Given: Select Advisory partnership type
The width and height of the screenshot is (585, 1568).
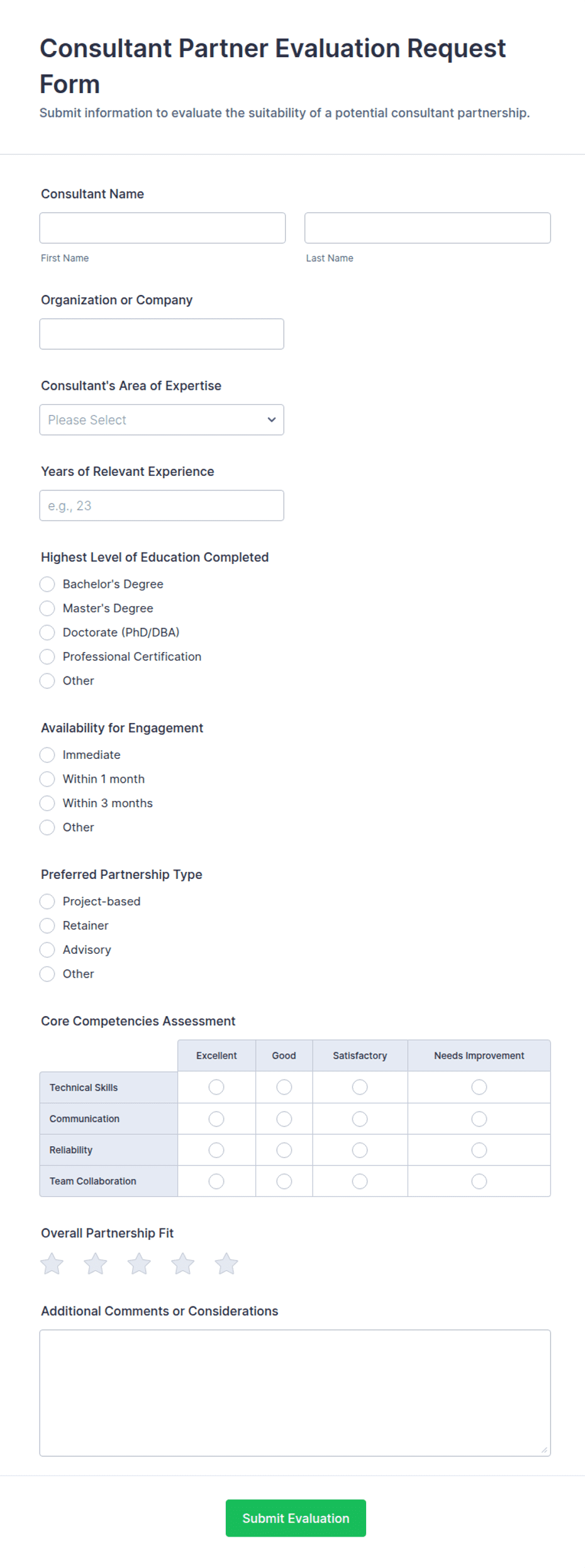Looking at the screenshot, I should pyautogui.click(x=47, y=949).
